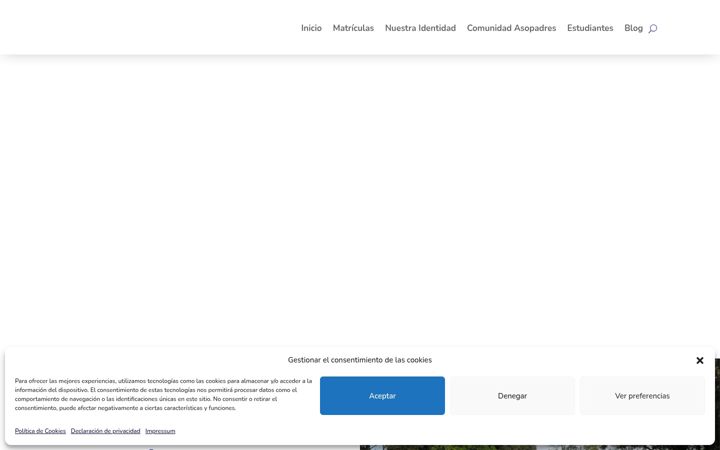720x450 pixels.
Task: Visit the Blog page
Action: pos(633,28)
